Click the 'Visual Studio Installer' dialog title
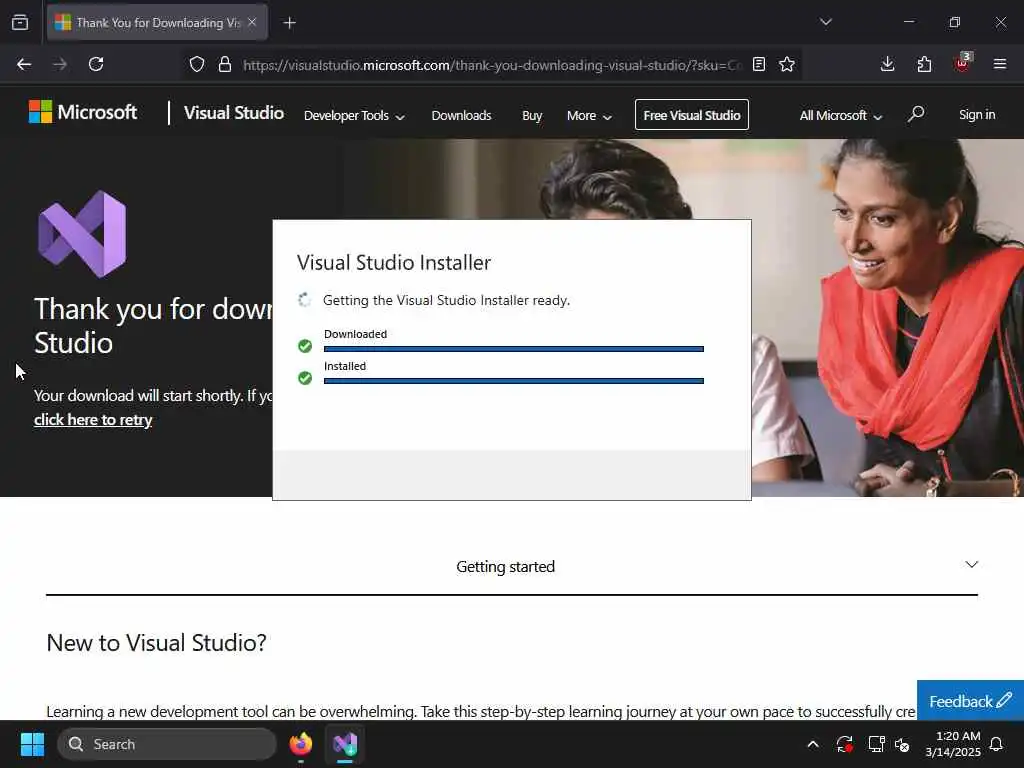1024x768 pixels. 394,263
